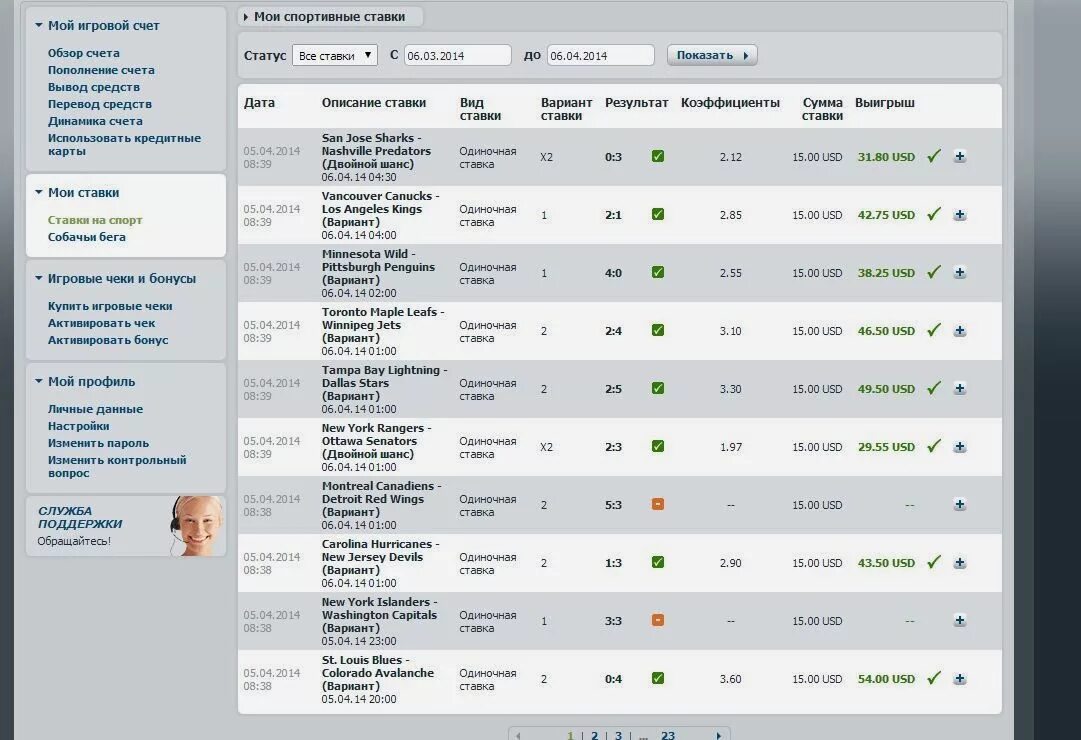Click the 'Коэффициенты' column header
Image resolution: width=1081 pixels, height=740 pixels.
(730, 103)
